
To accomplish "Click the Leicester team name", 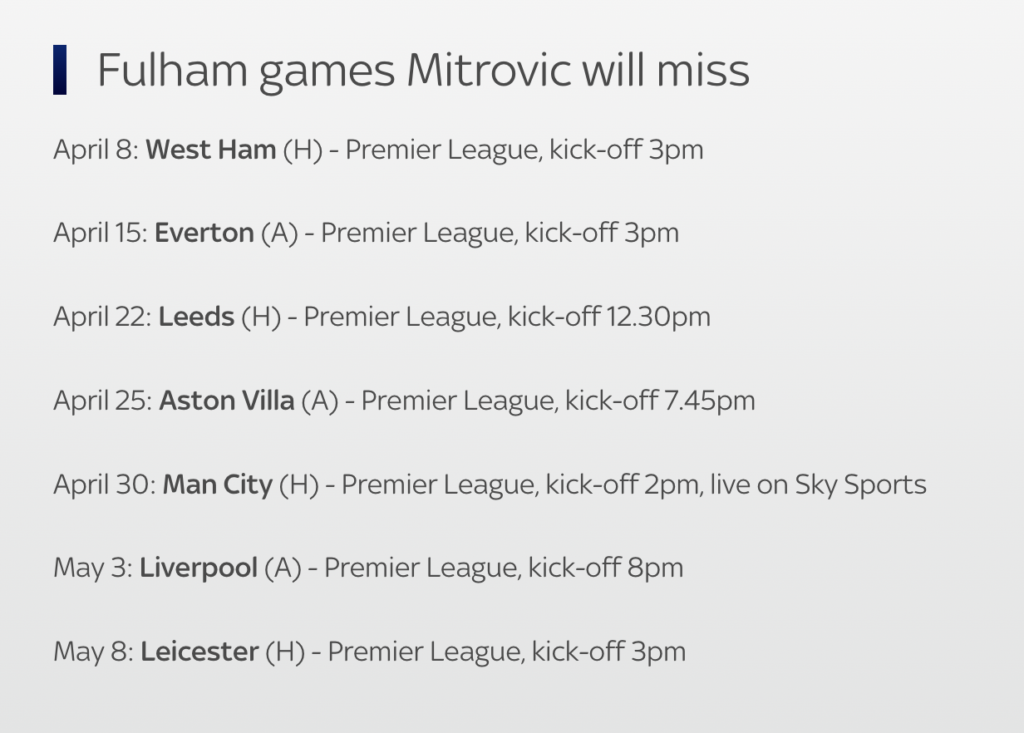I will (200, 652).
